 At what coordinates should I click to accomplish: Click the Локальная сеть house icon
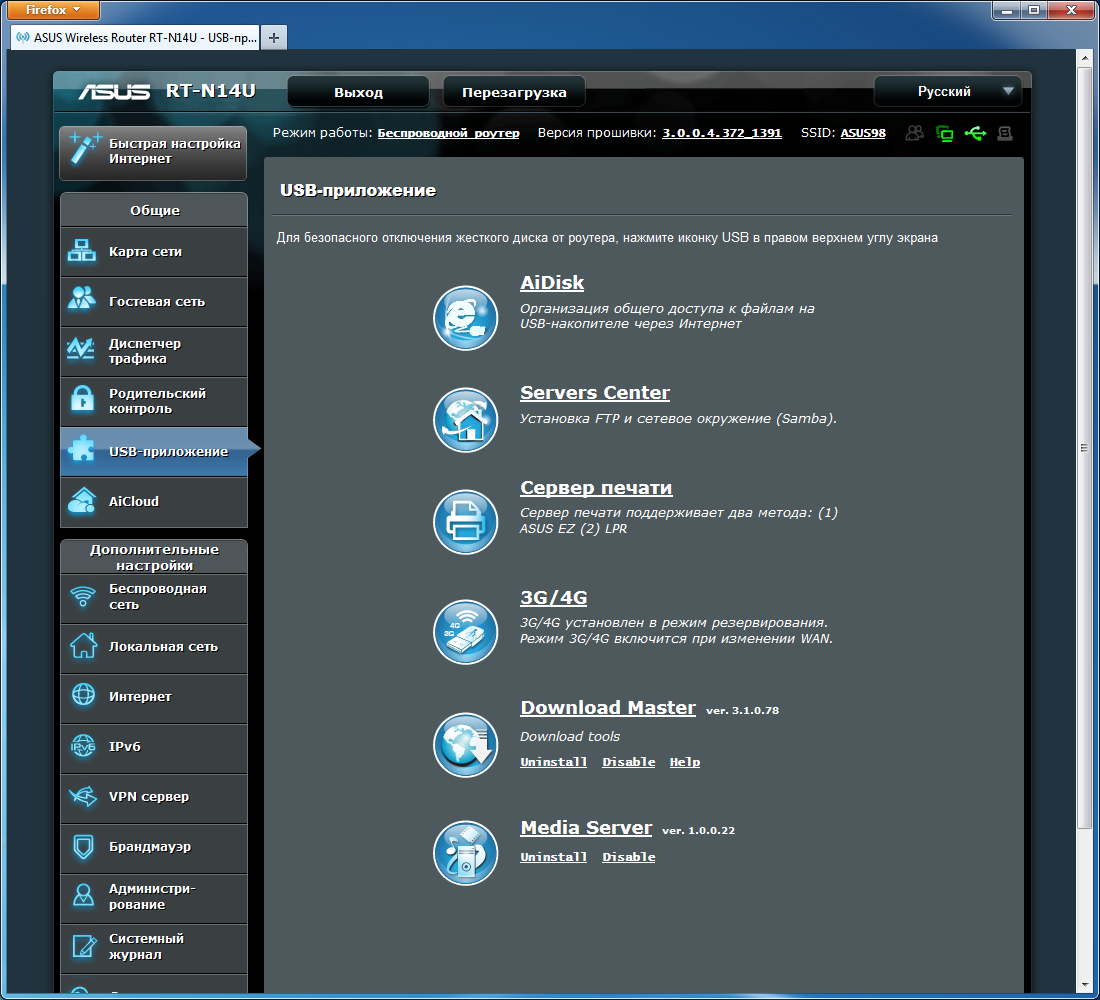83,645
